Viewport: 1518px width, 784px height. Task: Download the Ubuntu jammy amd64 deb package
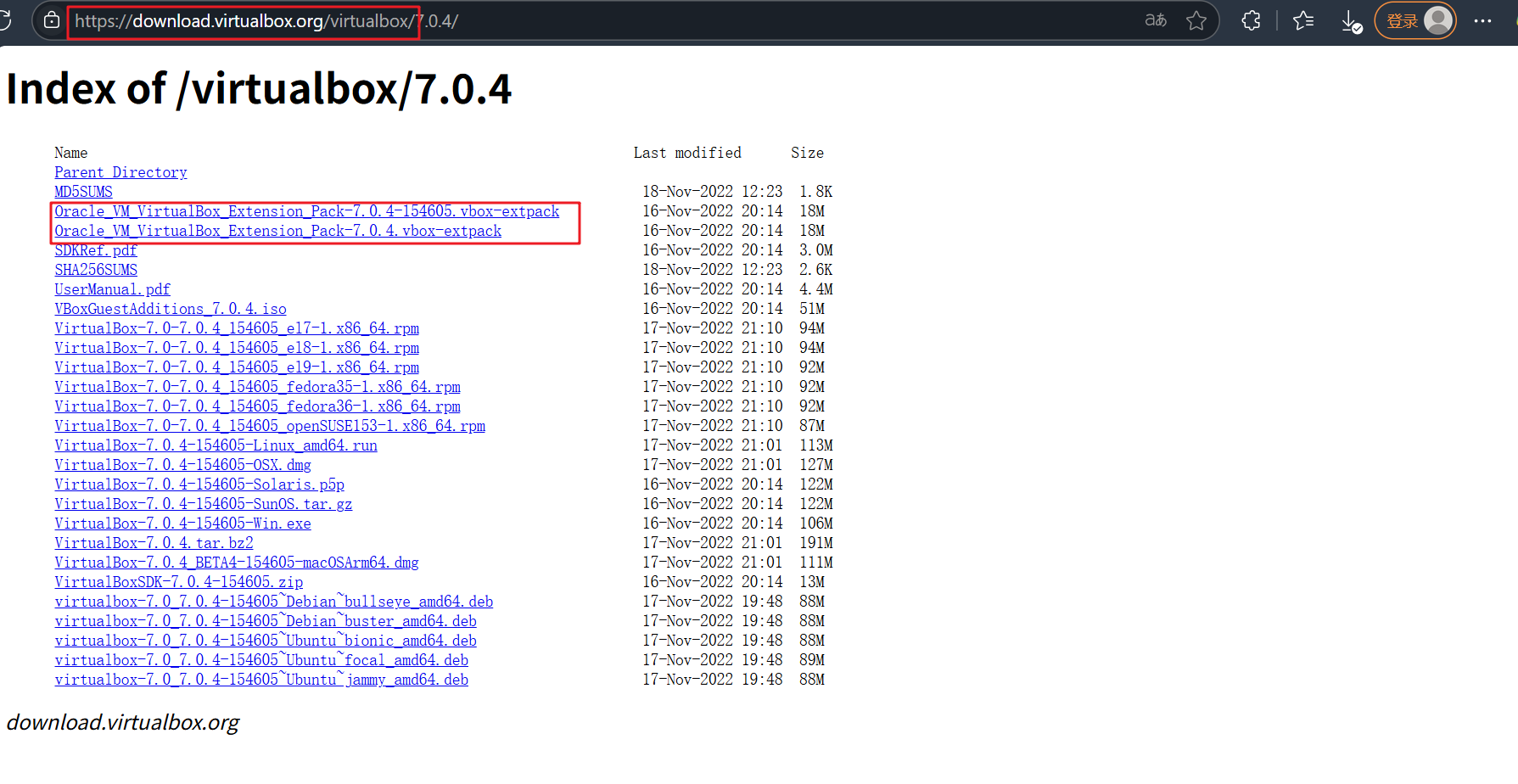(x=261, y=680)
